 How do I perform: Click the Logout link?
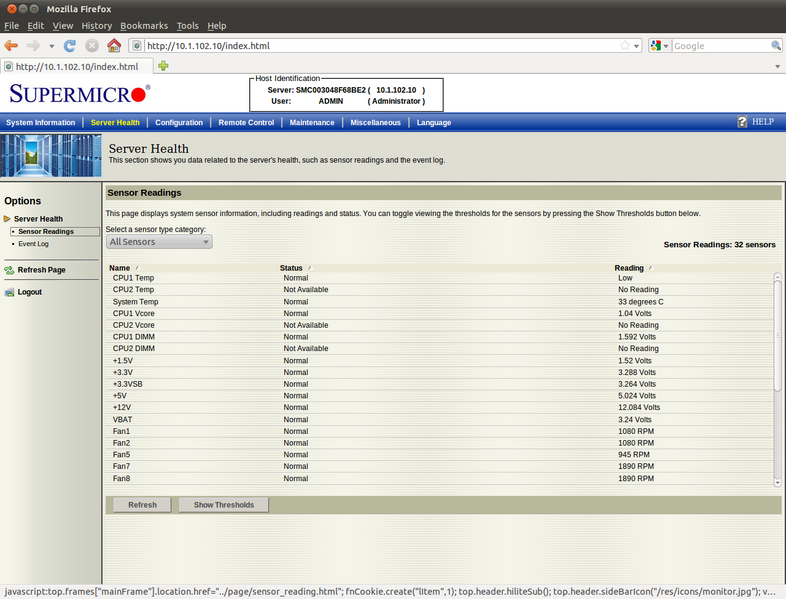click(x=30, y=292)
